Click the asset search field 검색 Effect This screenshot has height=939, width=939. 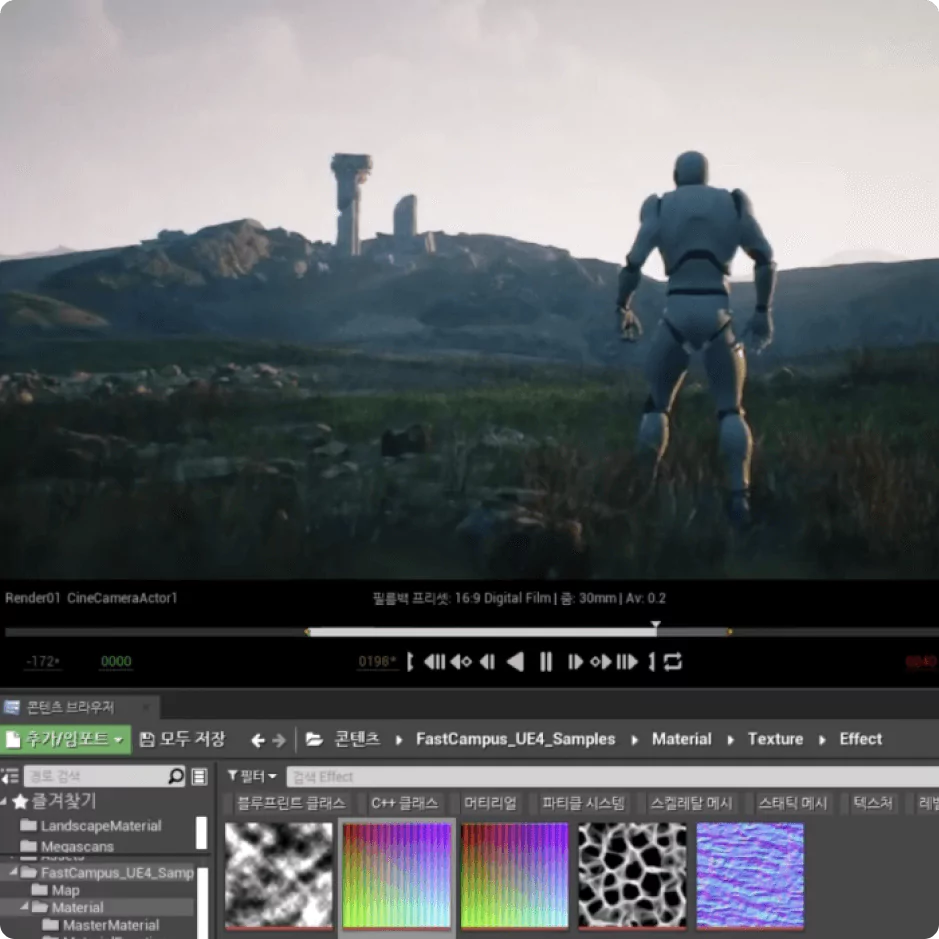point(613,777)
